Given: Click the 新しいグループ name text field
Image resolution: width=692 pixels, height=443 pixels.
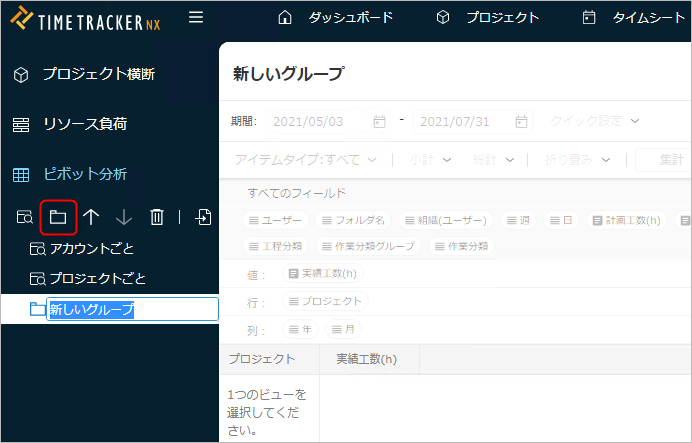Looking at the screenshot, I should (x=132, y=309).
